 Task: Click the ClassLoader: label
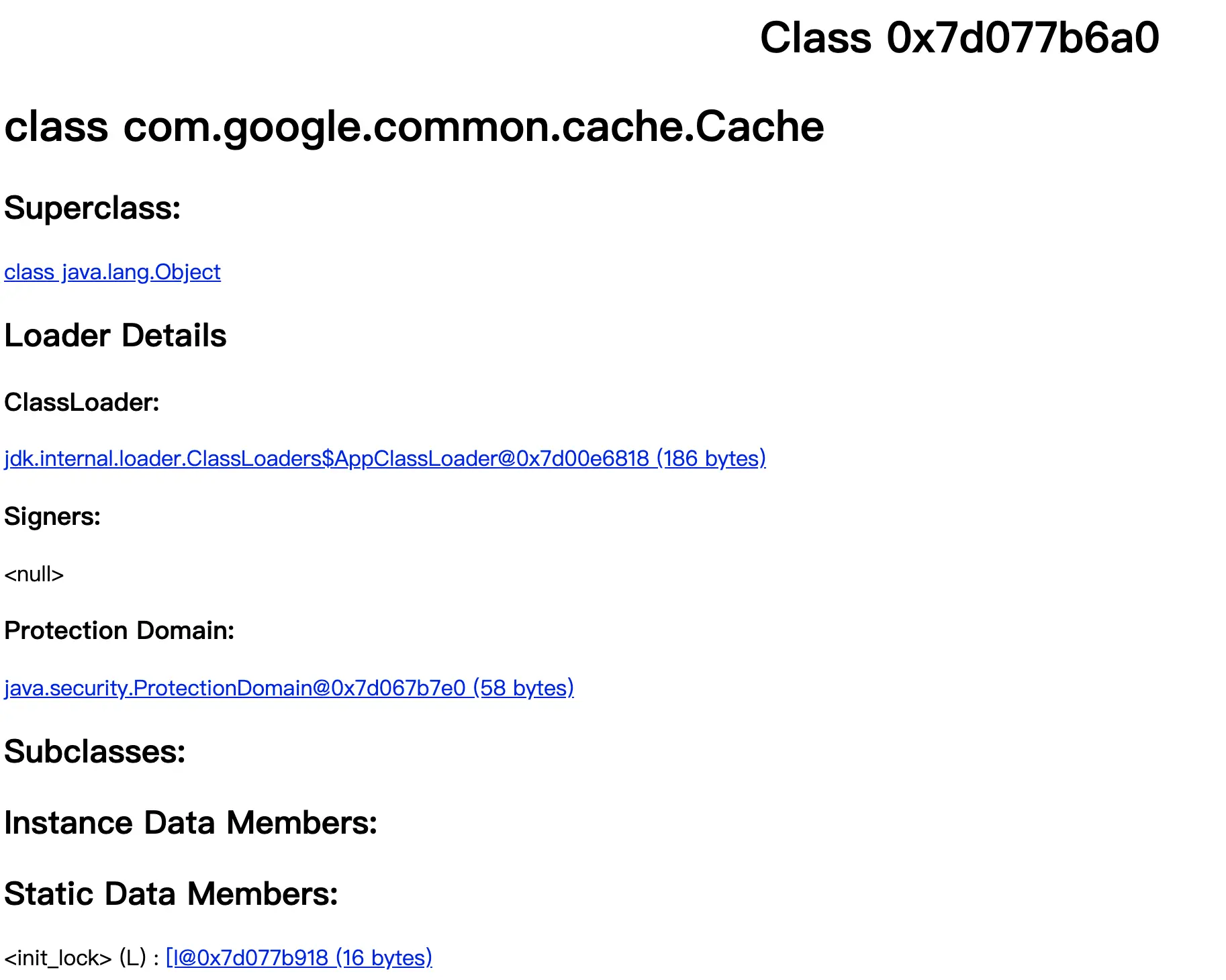pyautogui.click(x=82, y=403)
